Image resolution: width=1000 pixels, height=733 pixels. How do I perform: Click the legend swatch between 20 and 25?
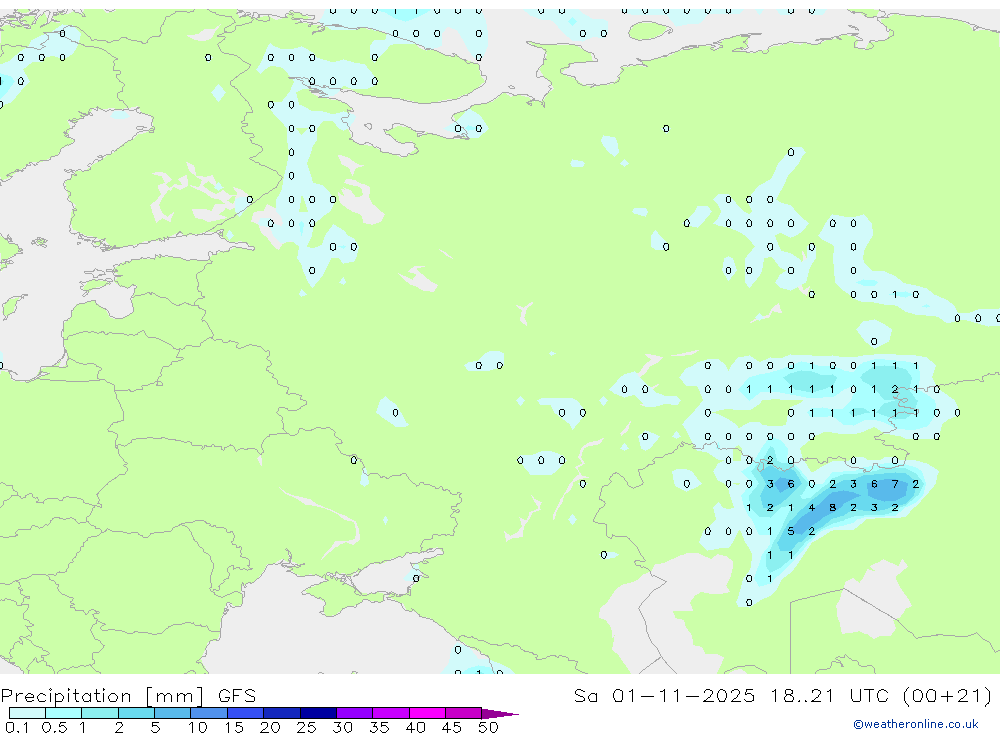[282, 713]
